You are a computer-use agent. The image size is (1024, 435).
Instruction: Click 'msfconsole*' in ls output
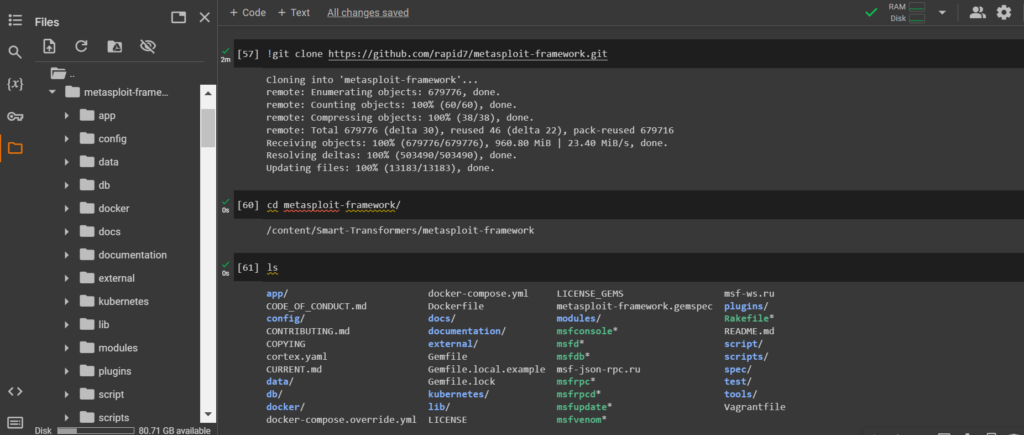pos(587,331)
